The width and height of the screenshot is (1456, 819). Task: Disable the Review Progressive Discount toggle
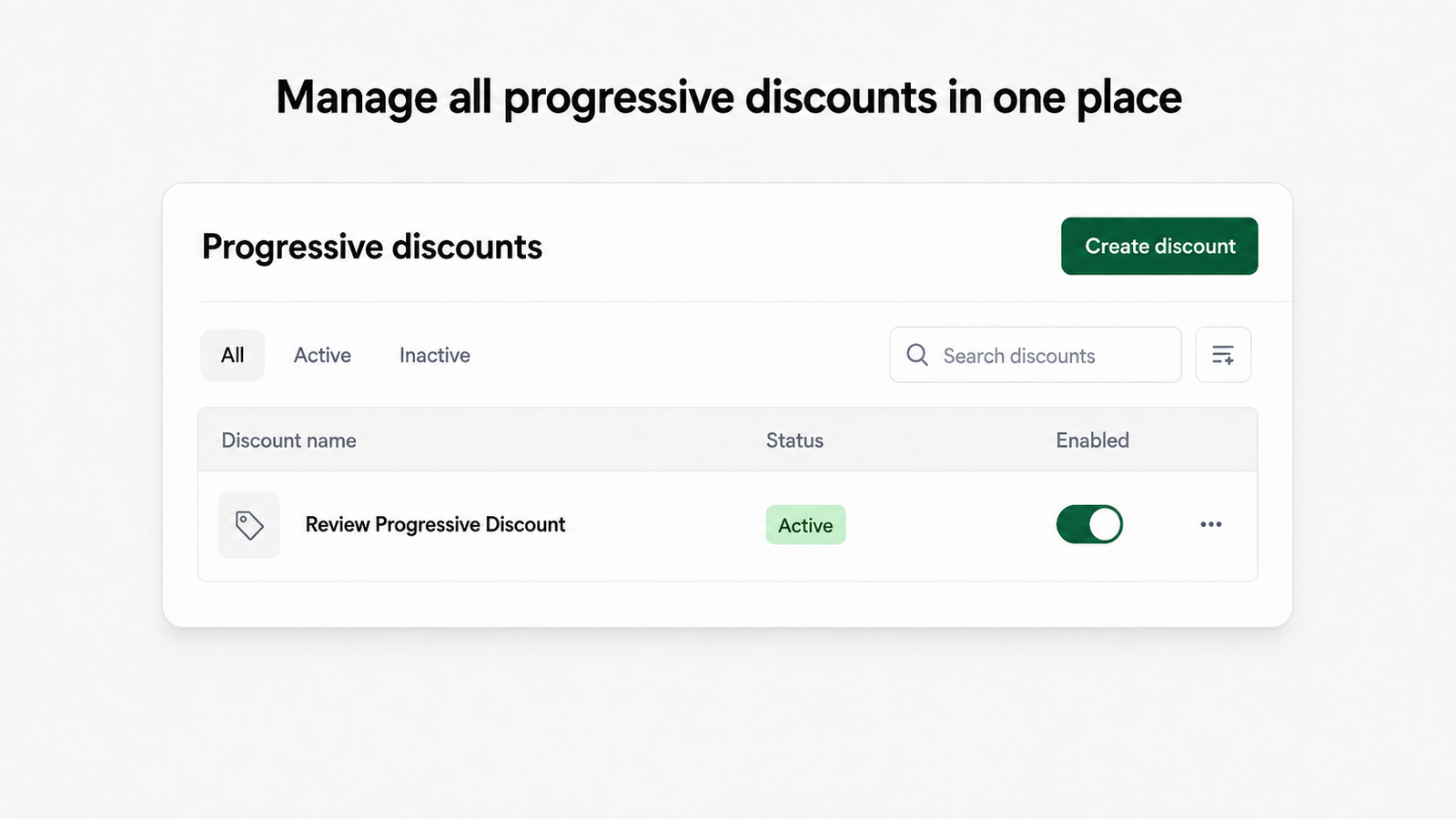point(1089,524)
